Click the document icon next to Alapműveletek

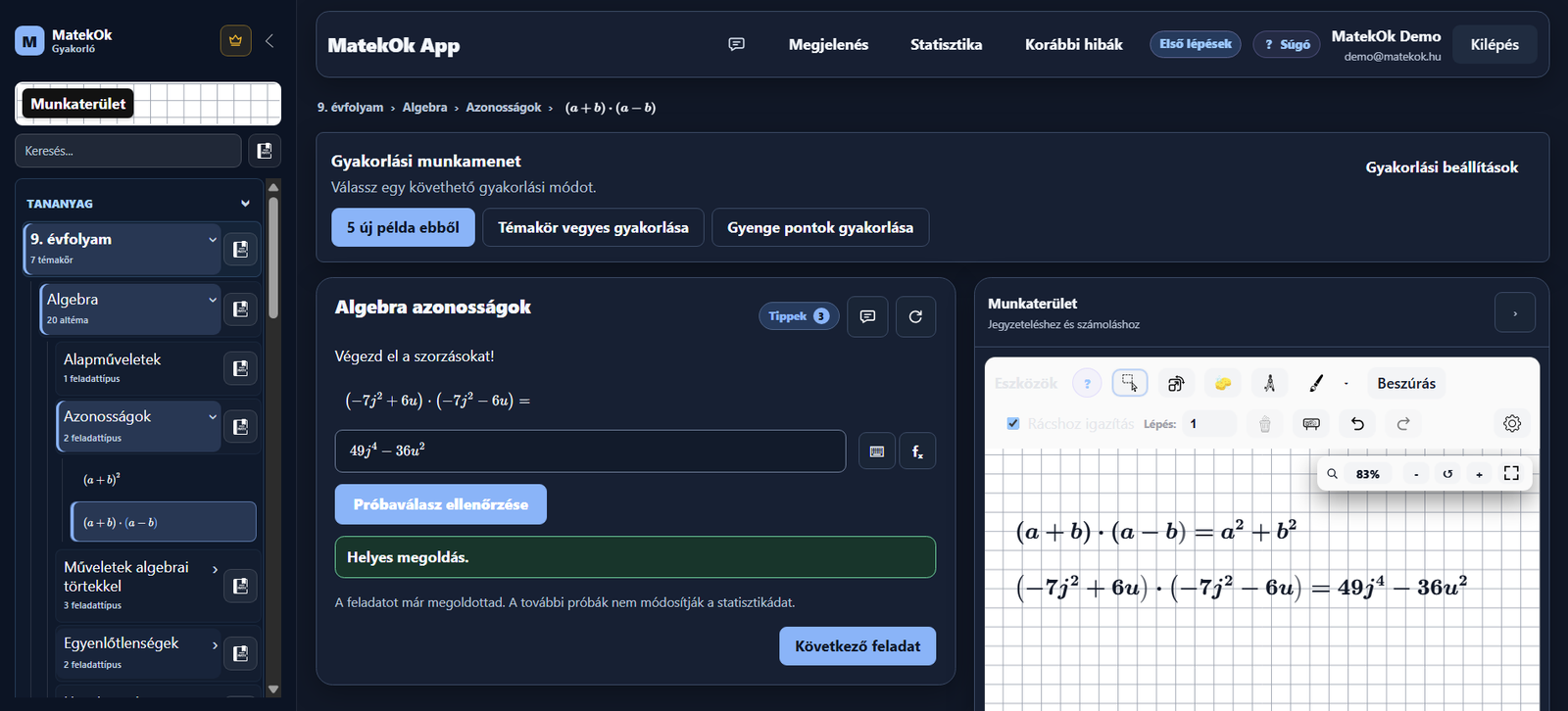coord(241,368)
